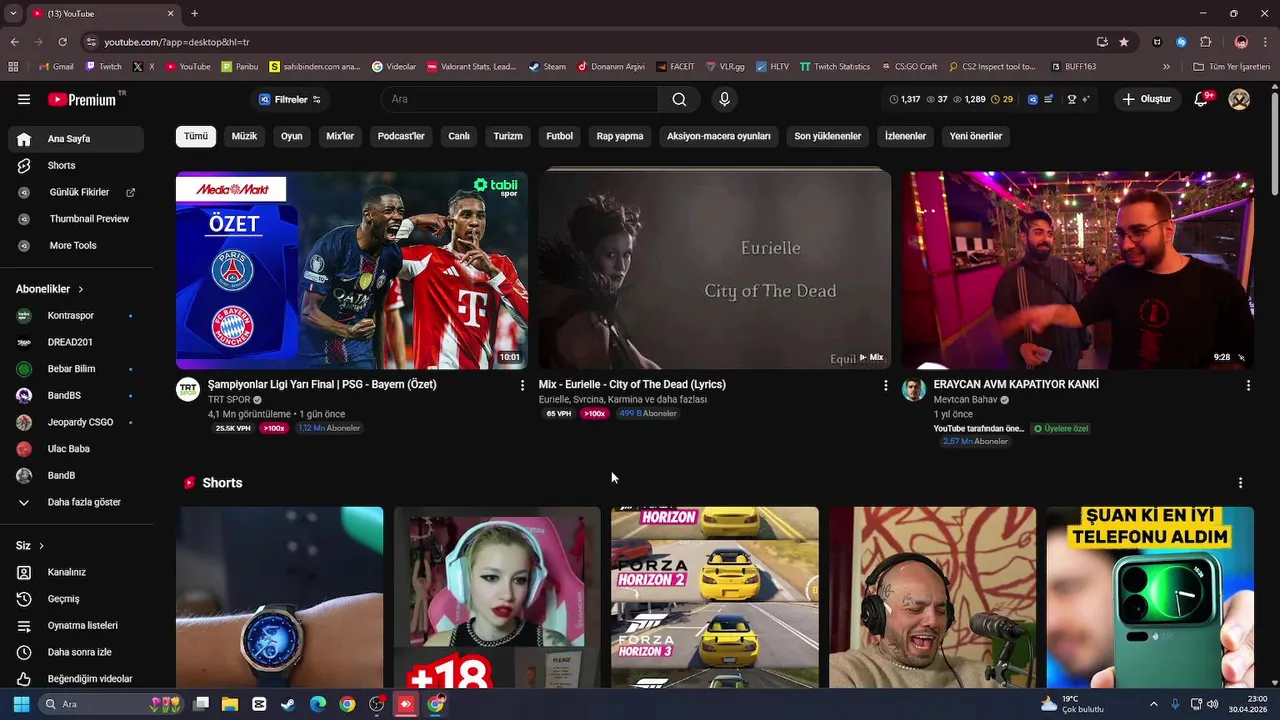Open more options for ERAYCAN AVM KAPATIYOR video
1280x720 pixels.
(1248, 385)
